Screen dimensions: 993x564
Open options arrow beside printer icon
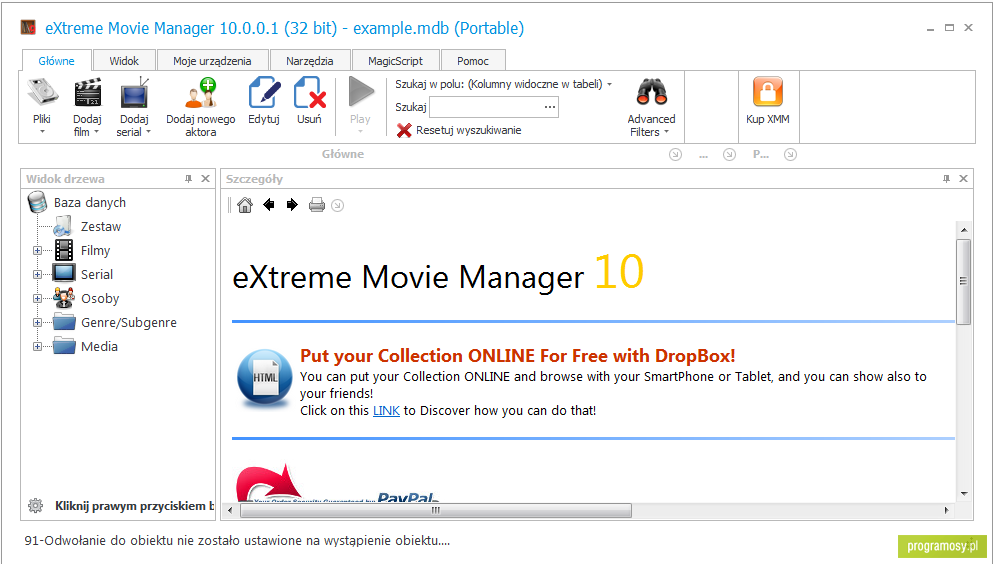338,206
